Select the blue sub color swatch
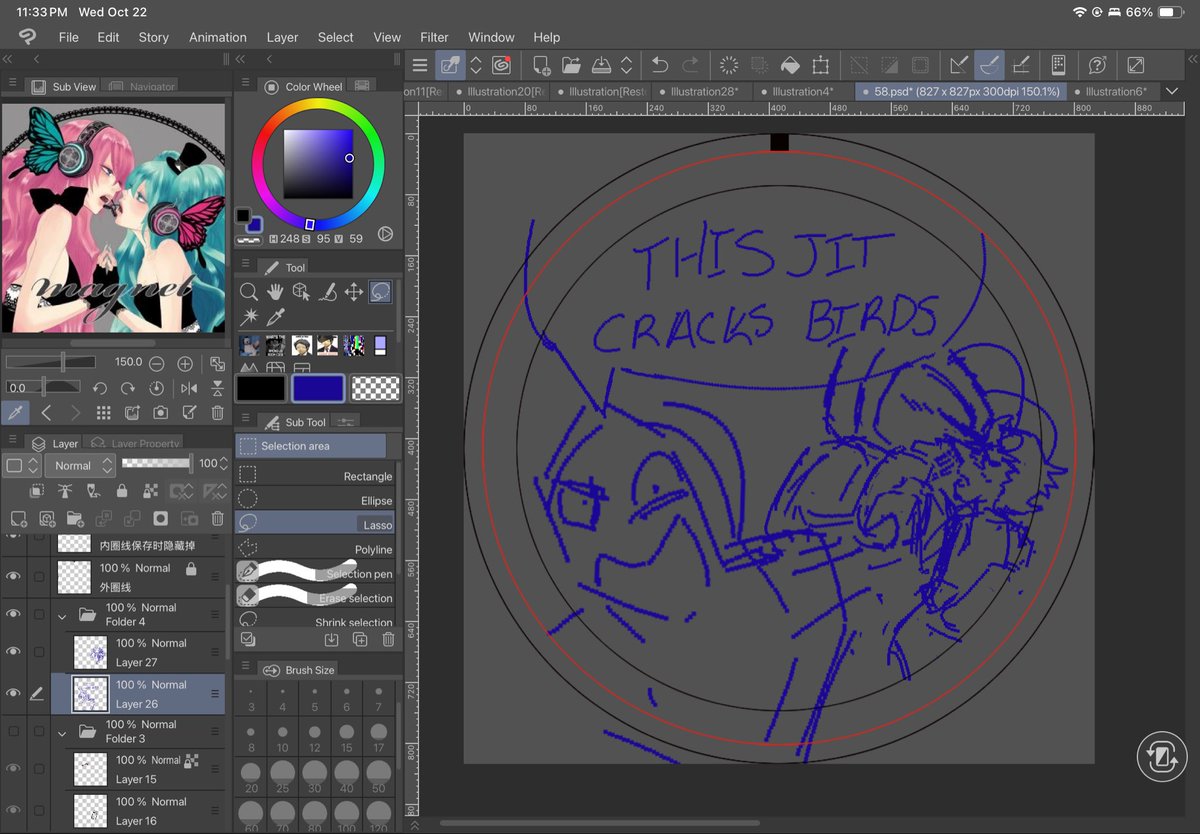The width and height of the screenshot is (1200, 834). click(x=319, y=389)
